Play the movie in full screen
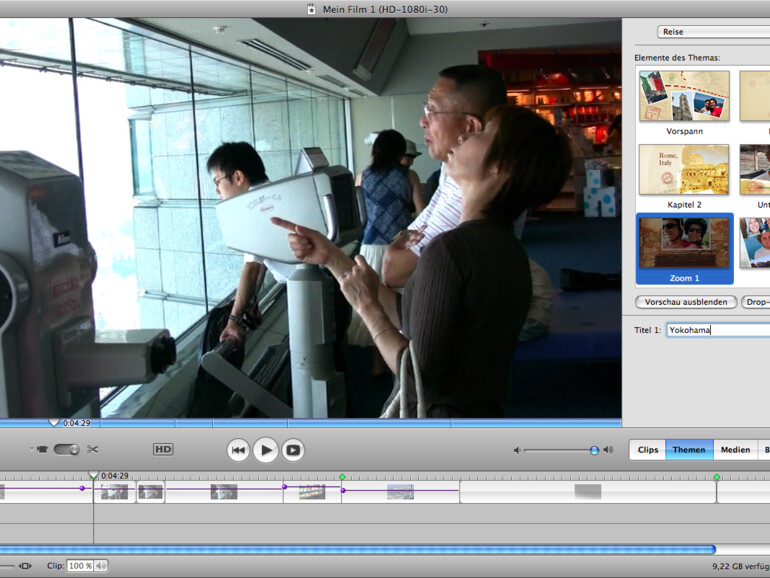Screen dimensions: 770x578 point(293,450)
